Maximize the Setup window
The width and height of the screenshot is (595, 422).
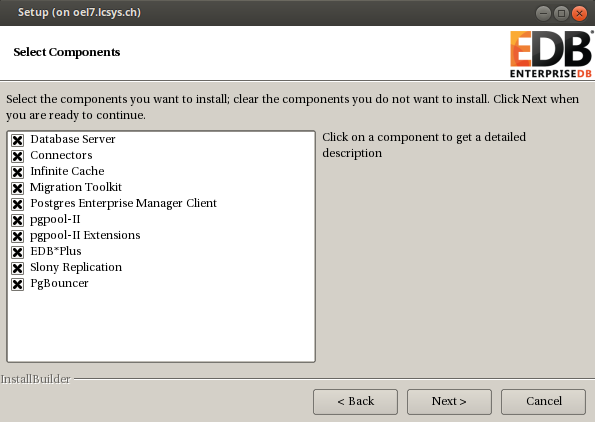[x=561, y=14]
